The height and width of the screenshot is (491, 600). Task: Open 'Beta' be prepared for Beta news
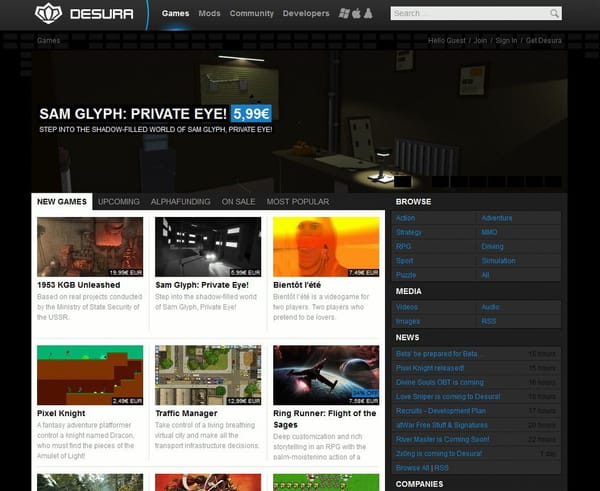(x=437, y=354)
